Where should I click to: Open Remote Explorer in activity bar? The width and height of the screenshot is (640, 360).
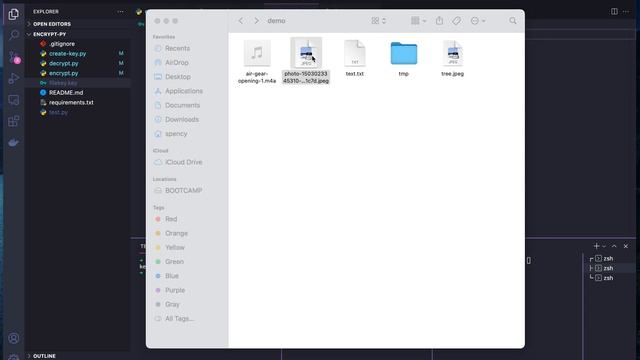[13, 100]
